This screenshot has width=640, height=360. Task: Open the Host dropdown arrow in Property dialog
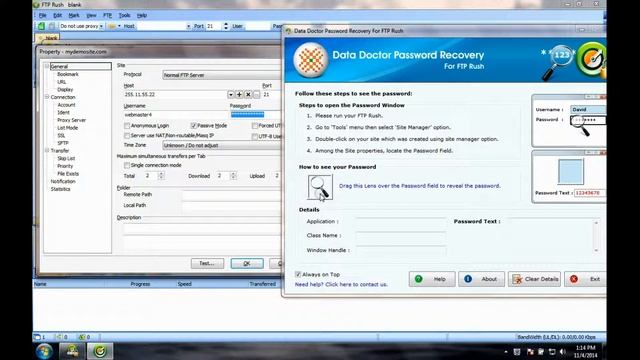click(231, 94)
